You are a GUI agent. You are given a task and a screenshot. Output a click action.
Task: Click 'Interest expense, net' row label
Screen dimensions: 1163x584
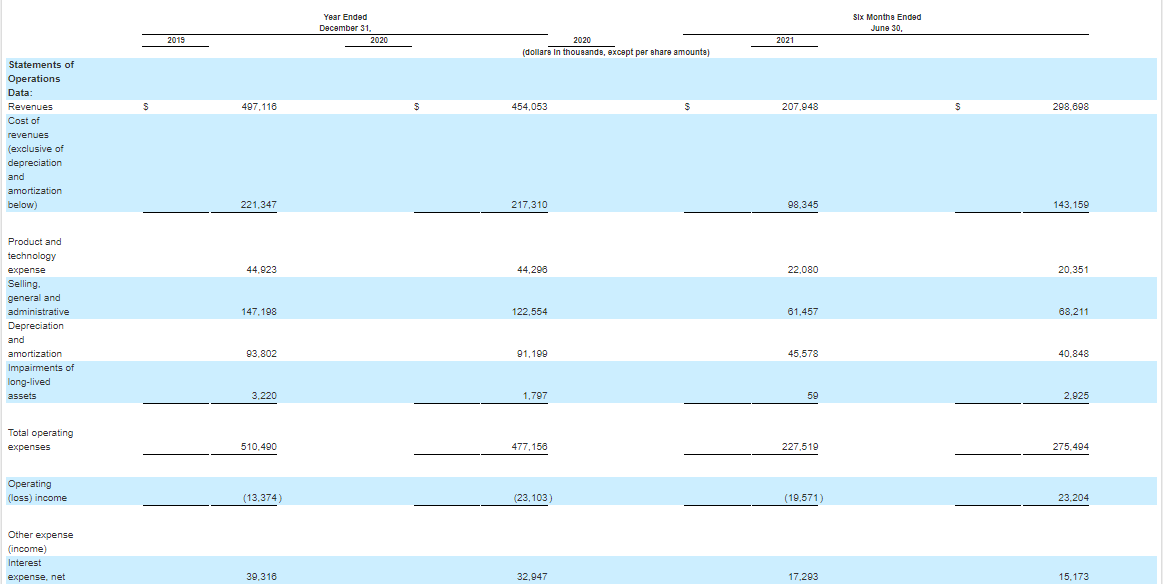[36, 570]
